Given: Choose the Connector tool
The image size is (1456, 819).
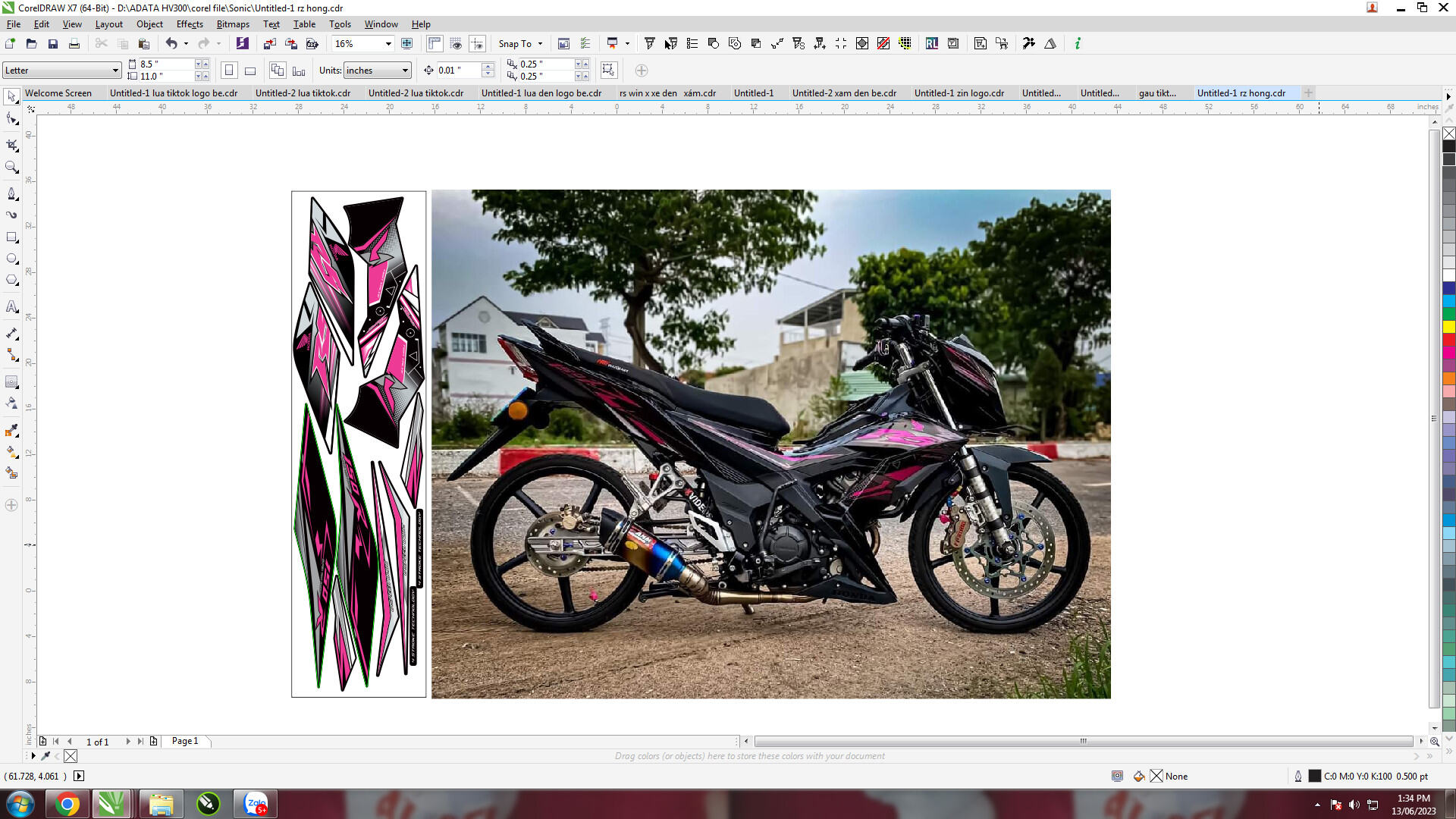Looking at the screenshot, I should [11, 355].
